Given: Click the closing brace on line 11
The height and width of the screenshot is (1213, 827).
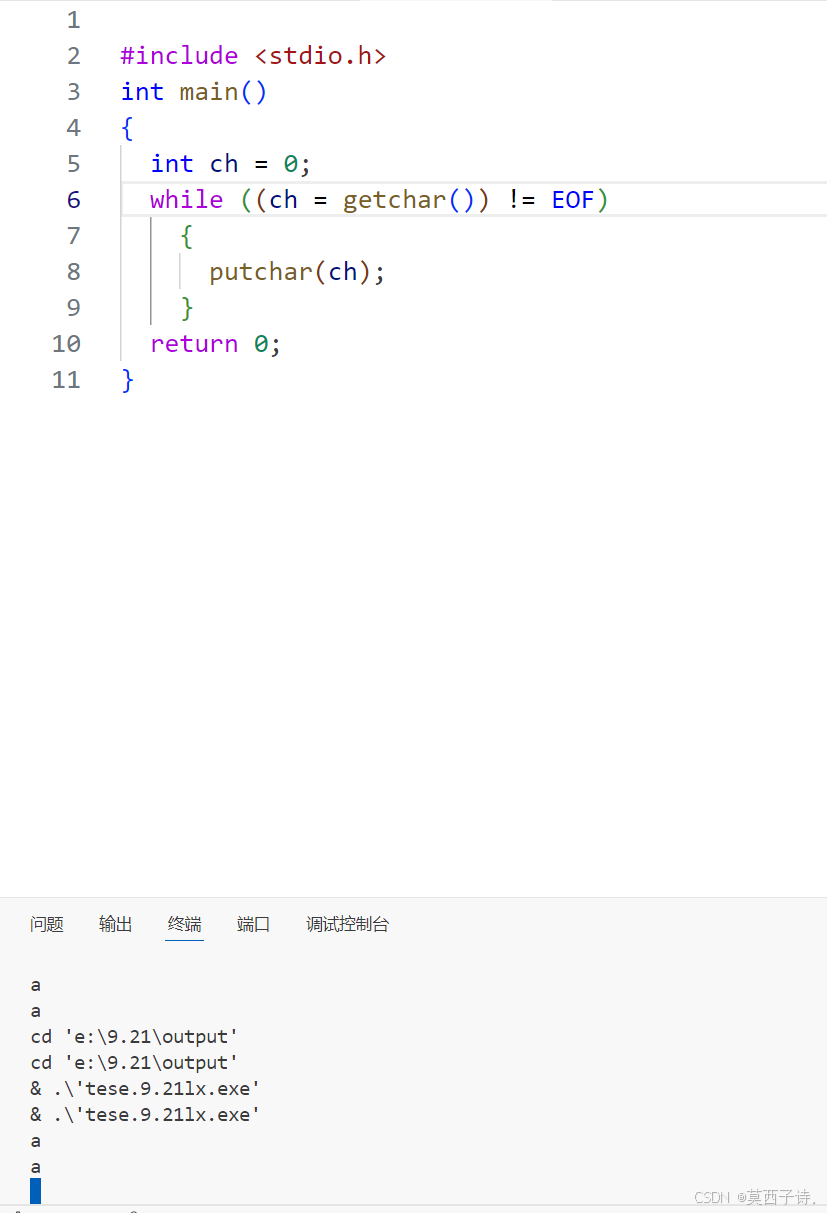Looking at the screenshot, I should 126,380.
